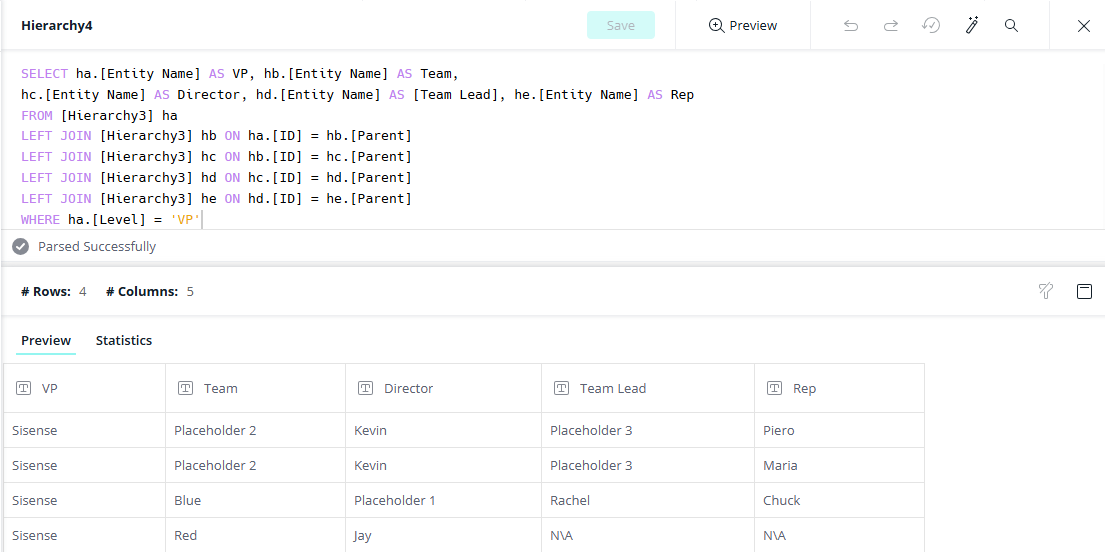Select the Placeholder 1 cell in Director column
This screenshot has width=1105, height=552.
coord(395,500)
